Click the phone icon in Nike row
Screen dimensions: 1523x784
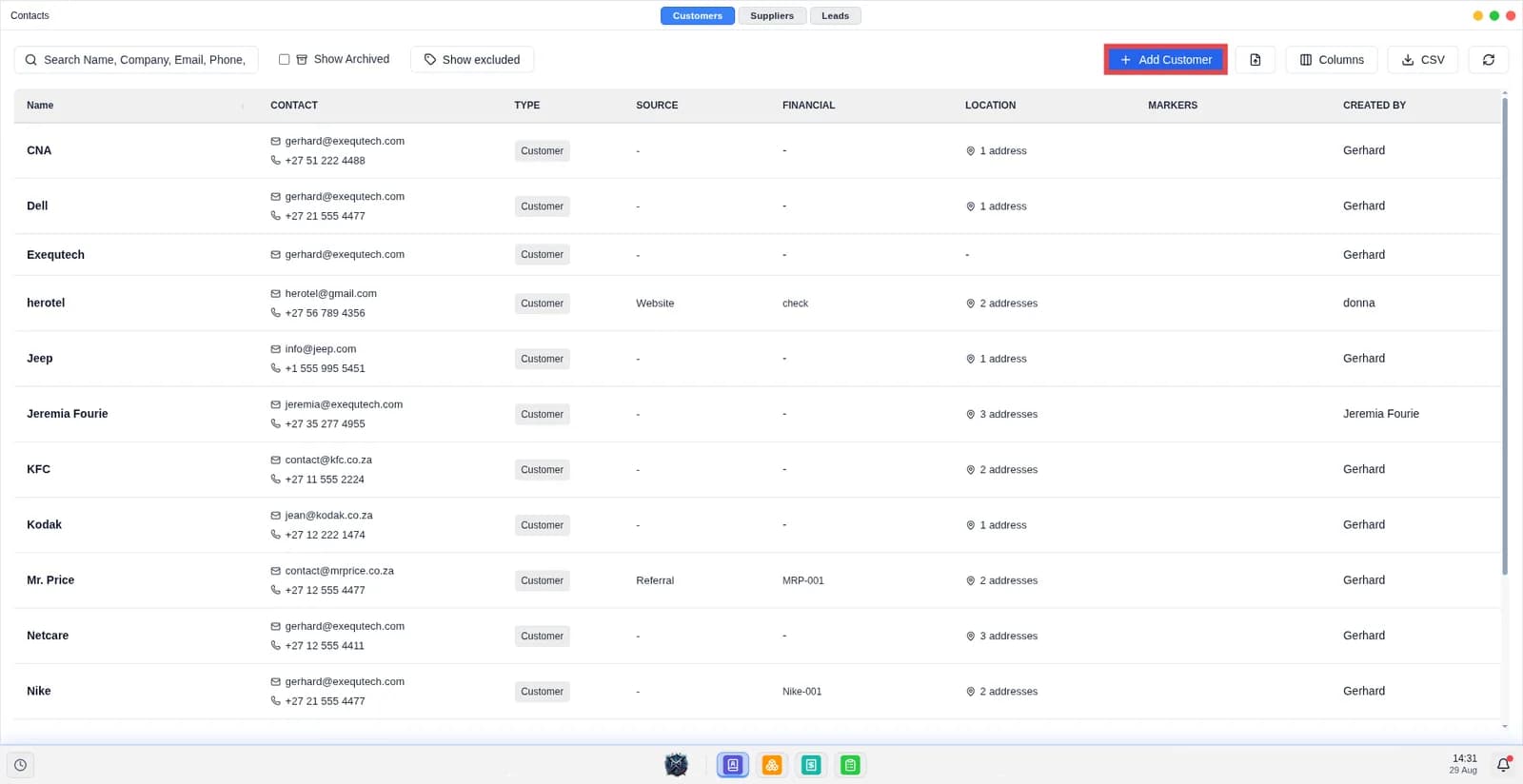[x=275, y=701]
